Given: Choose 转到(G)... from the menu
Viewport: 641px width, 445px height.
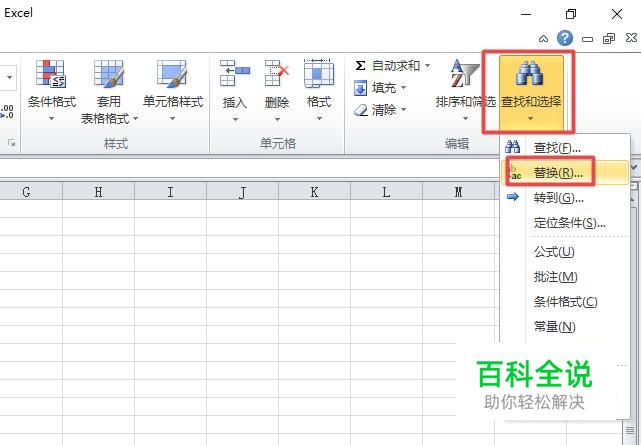Looking at the screenshot, I should tap(565, 198).
